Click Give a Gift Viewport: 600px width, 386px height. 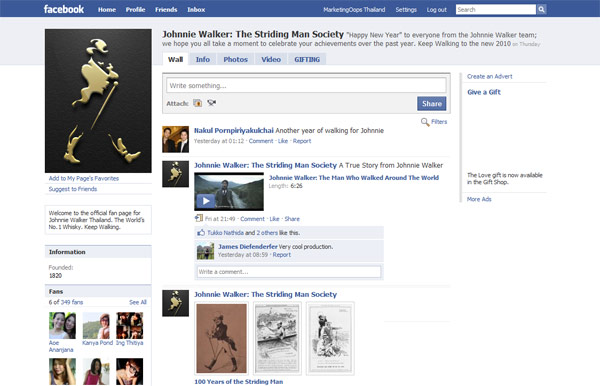pyautogui.click(x=484, y=92)
